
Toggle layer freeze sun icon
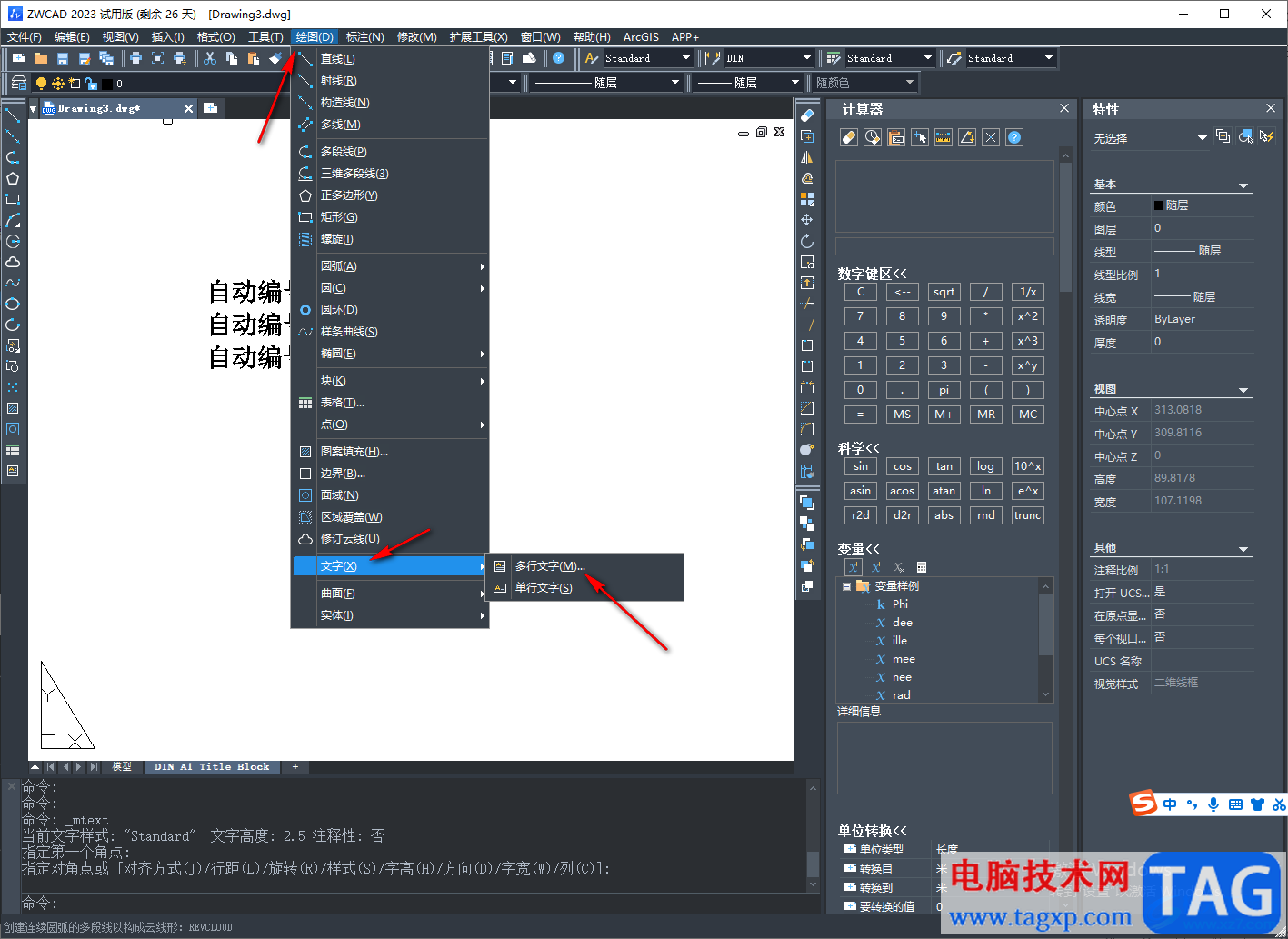coord(58,83)
